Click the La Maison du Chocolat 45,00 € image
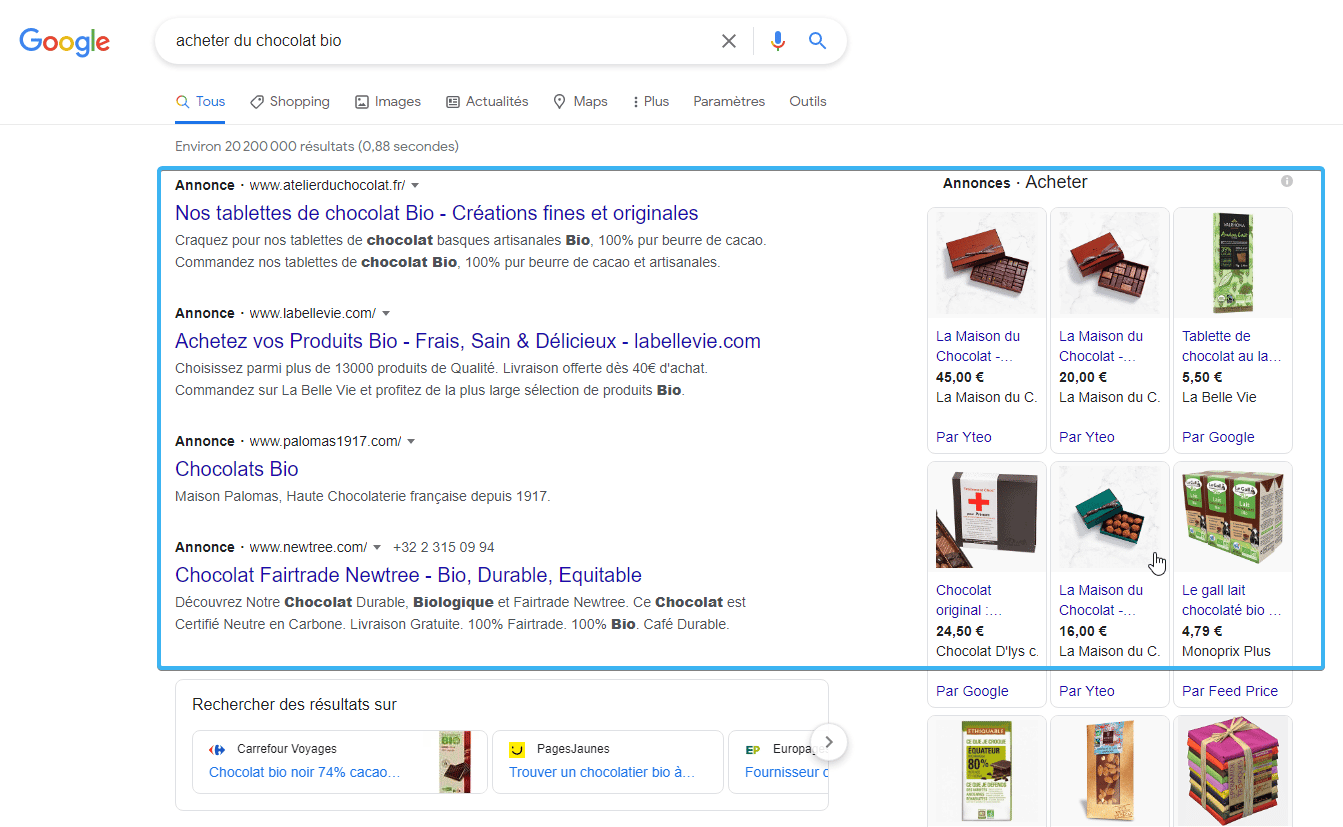 [x=987, y=264]
